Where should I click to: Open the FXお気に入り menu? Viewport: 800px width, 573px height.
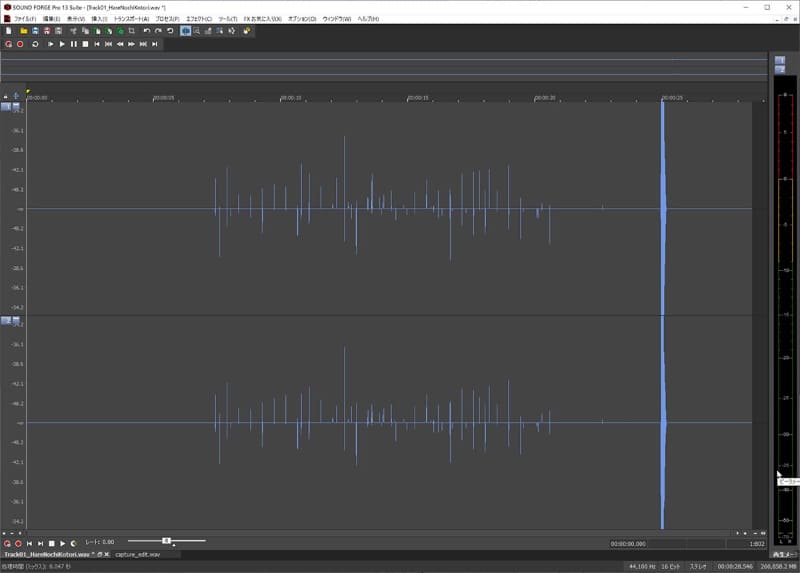click(262, 19)
